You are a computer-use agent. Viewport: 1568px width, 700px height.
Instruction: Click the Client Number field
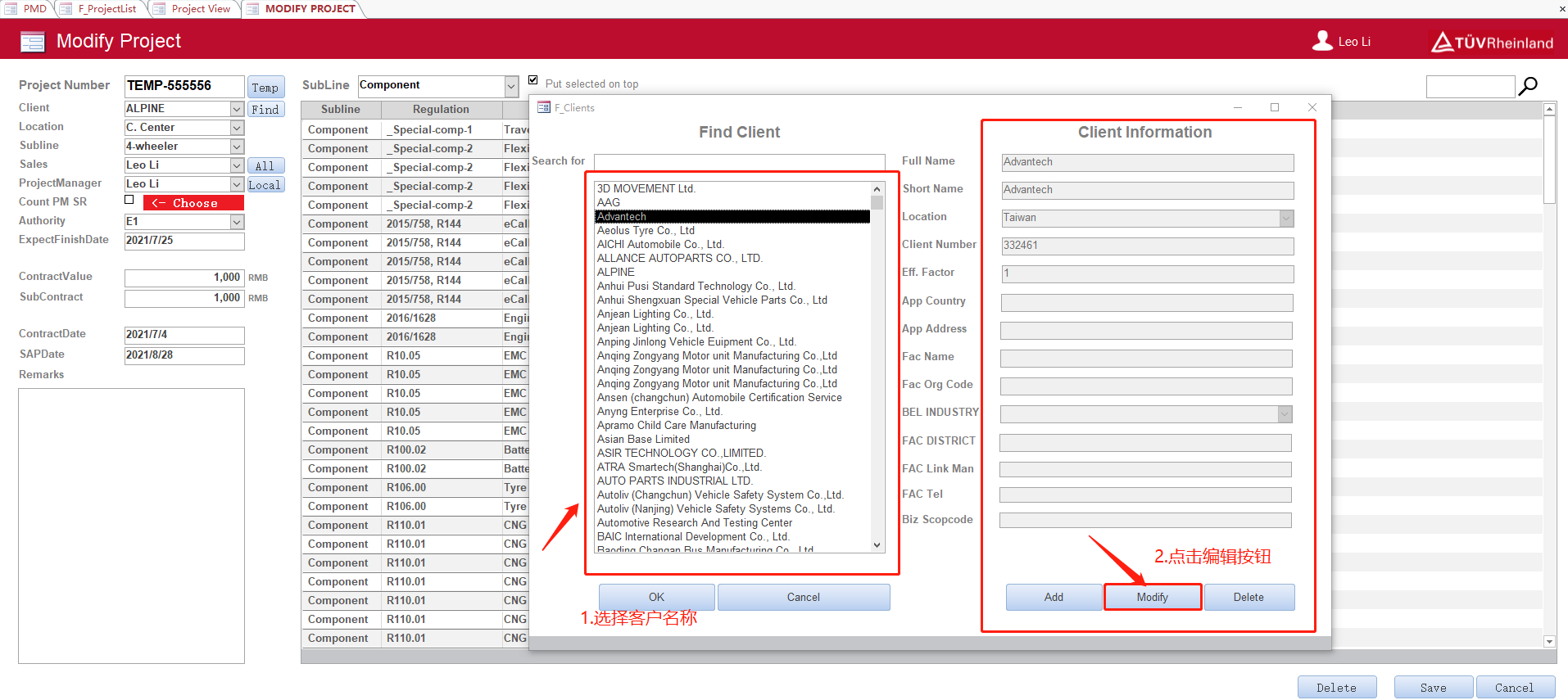pos(1147,246)
